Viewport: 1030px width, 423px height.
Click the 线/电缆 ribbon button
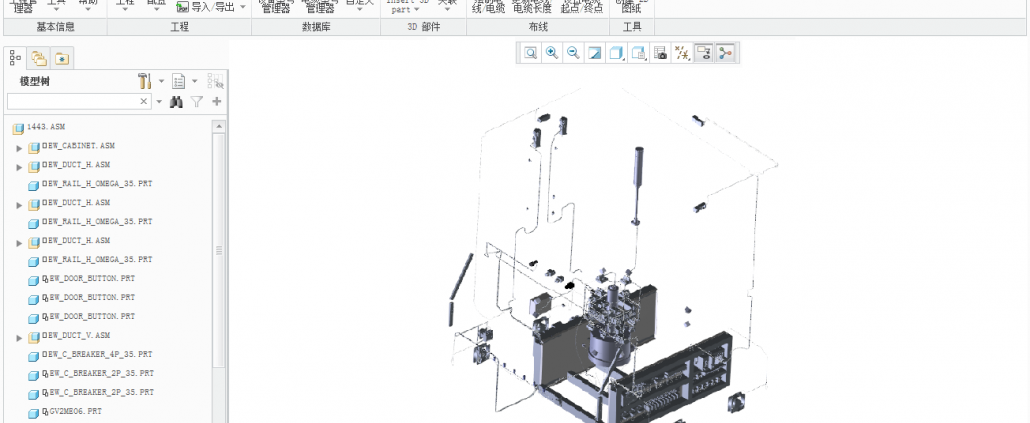490,6
